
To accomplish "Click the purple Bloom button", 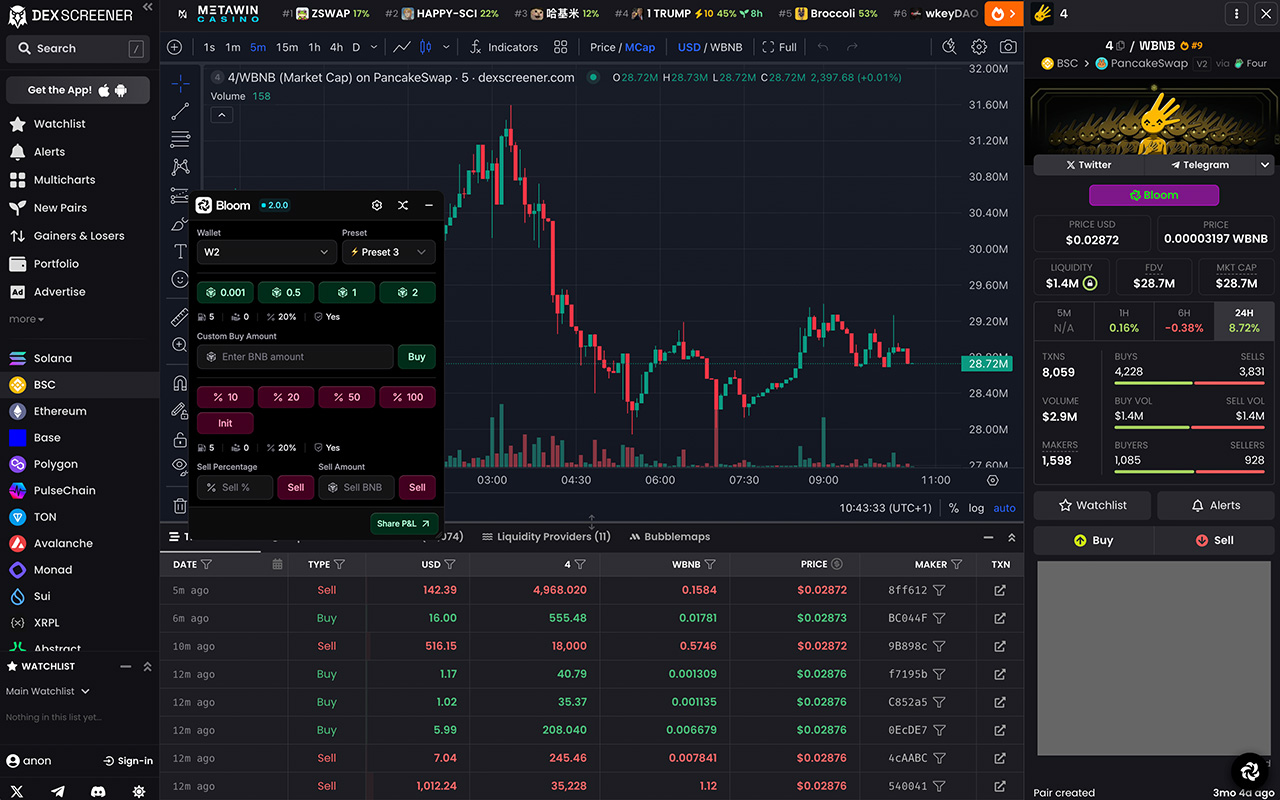I will 1154,195.
